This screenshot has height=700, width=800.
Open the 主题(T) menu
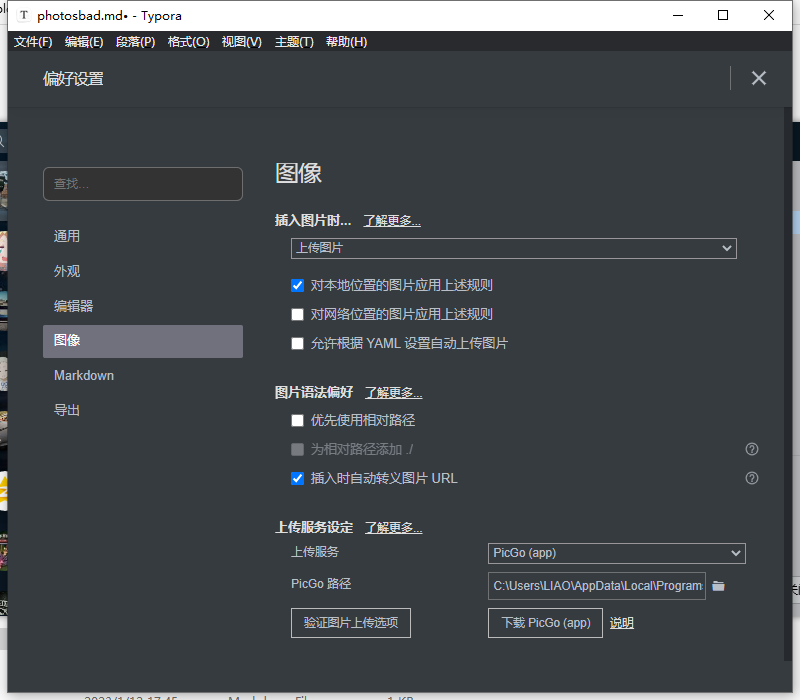pos(294,42)
